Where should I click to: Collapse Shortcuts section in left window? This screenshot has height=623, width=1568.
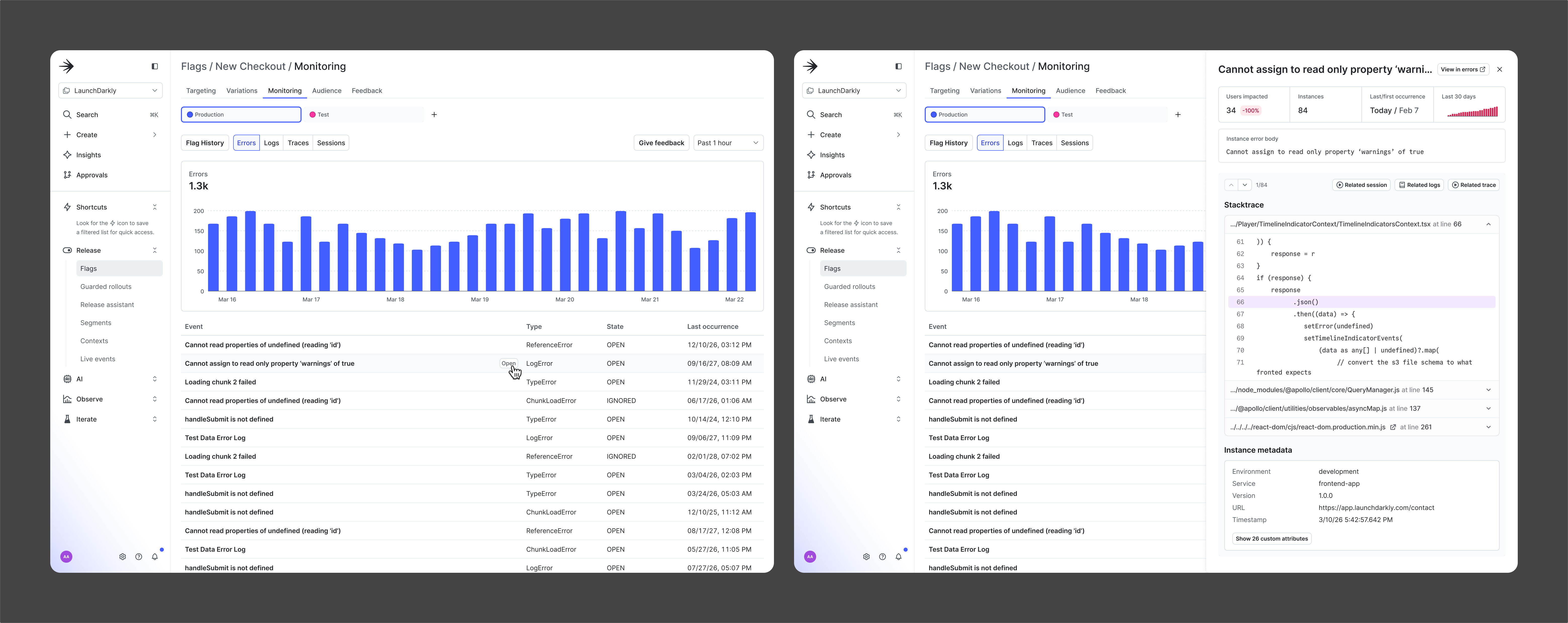point(155,207)
